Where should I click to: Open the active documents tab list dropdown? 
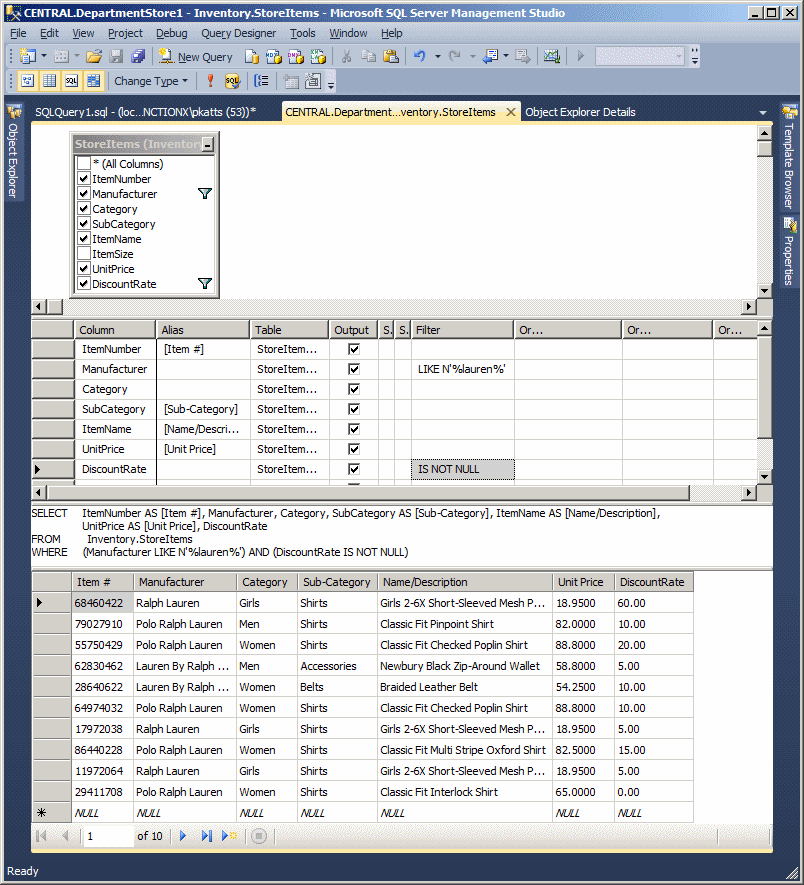(x=763, y=113)
